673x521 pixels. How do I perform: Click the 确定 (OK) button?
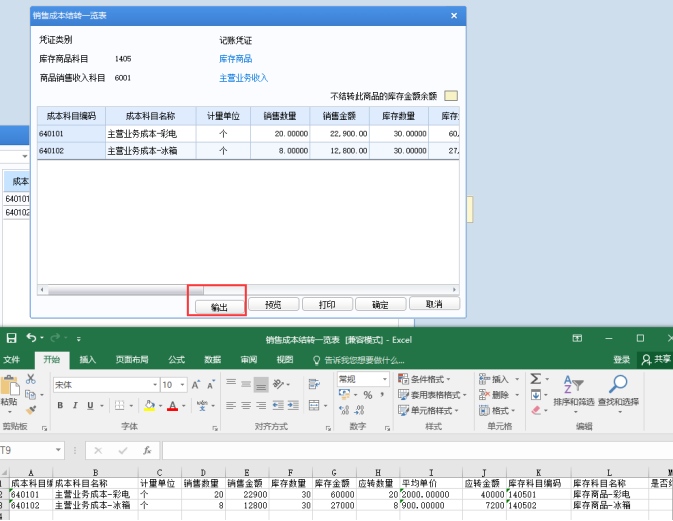[380, 304]
